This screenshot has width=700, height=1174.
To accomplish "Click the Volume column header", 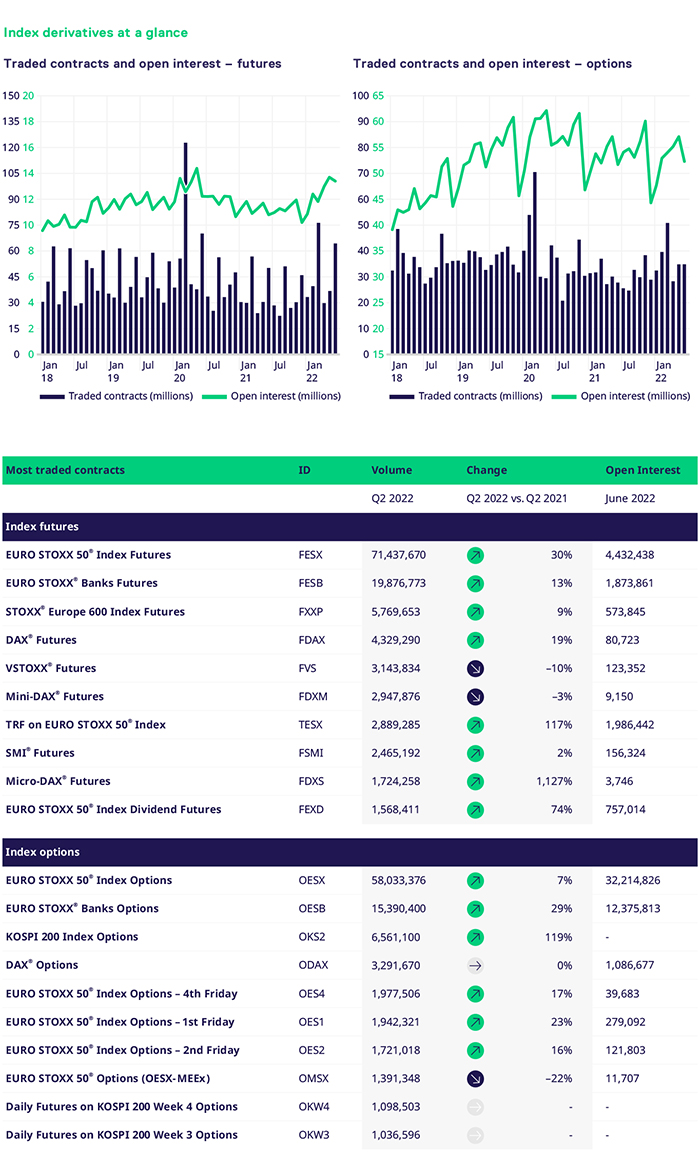I will (391, 470).
